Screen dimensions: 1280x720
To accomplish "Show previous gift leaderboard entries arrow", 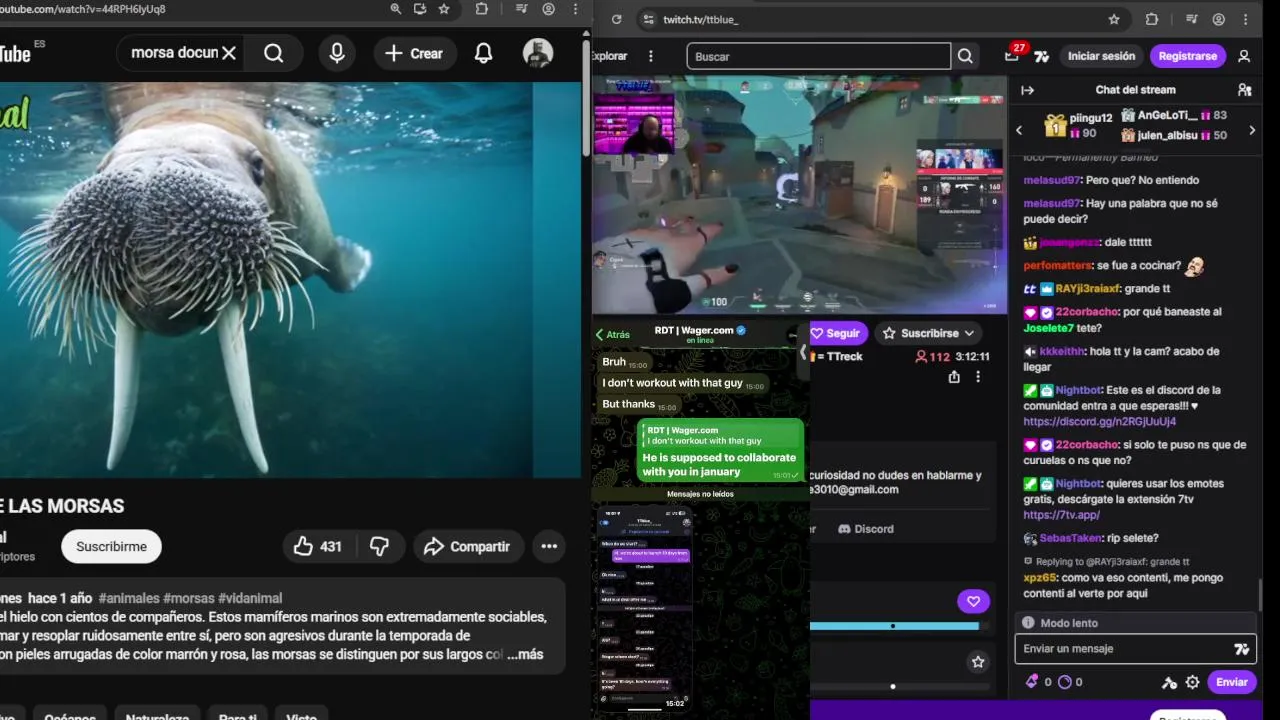I will pyautogui.click(x=1019, y=130).
